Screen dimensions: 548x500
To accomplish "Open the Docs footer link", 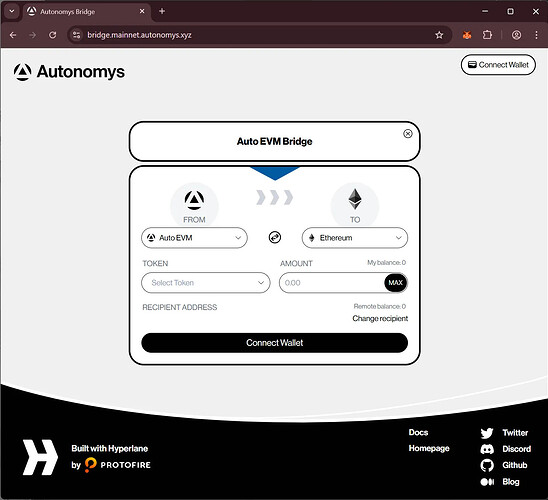I will 418,432.
